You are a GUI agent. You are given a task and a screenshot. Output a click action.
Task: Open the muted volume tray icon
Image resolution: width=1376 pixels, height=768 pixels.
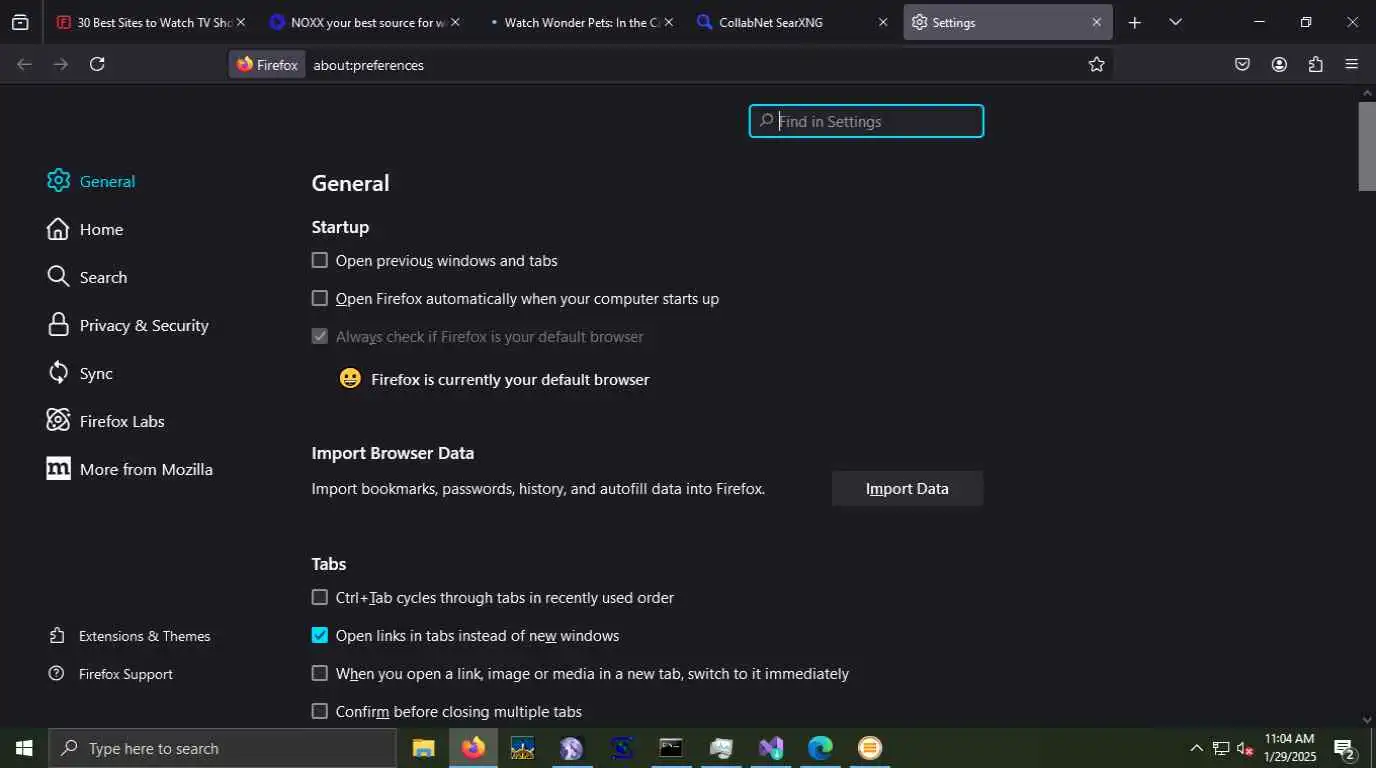(1245, 748)
